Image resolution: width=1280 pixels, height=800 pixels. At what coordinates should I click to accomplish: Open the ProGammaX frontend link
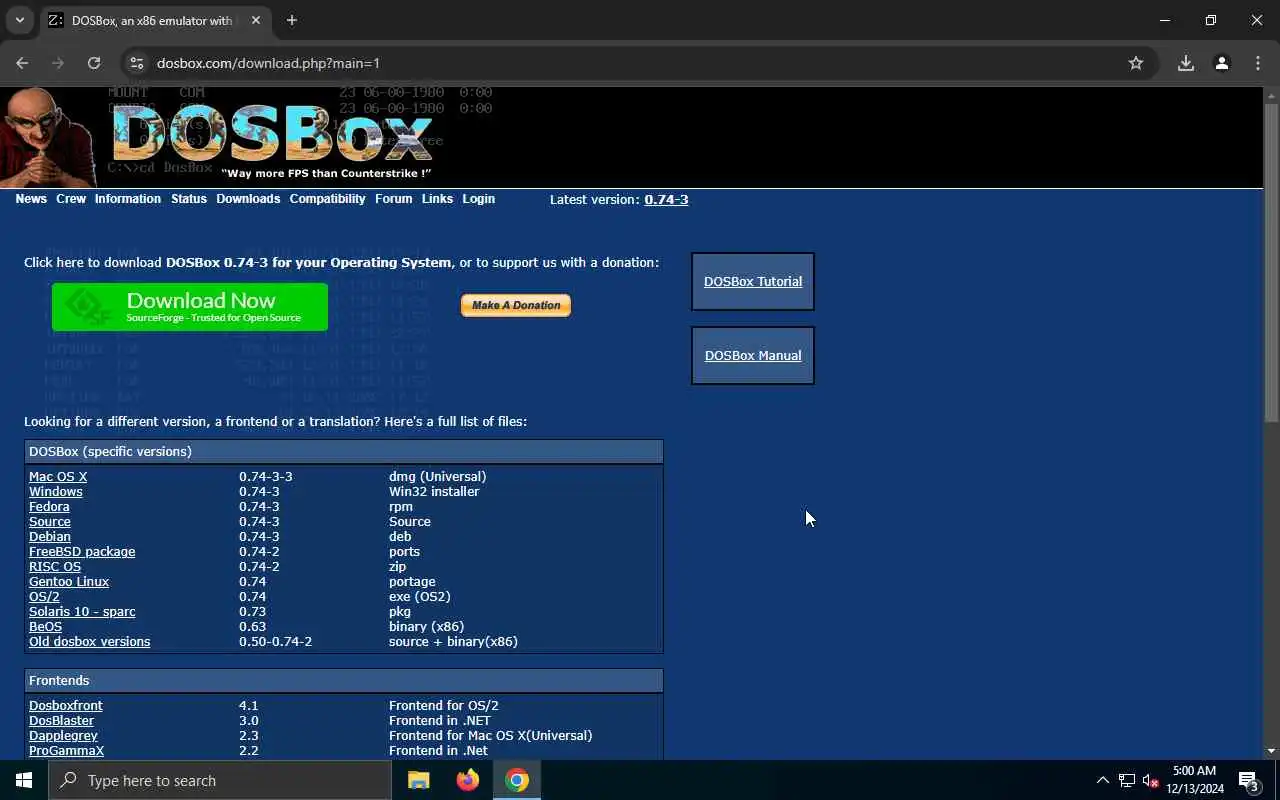(66, 751)
